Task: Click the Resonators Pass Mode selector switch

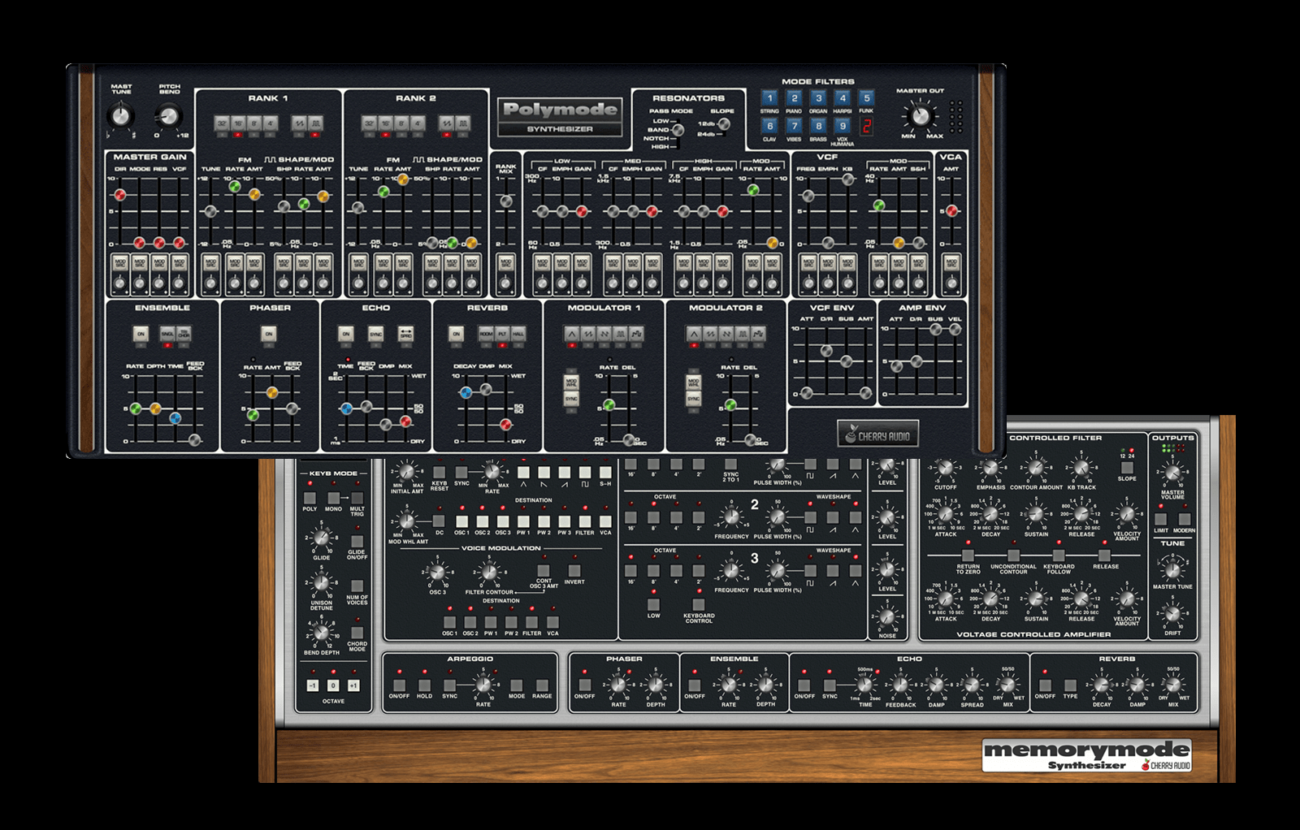Action: pos(677,130)
